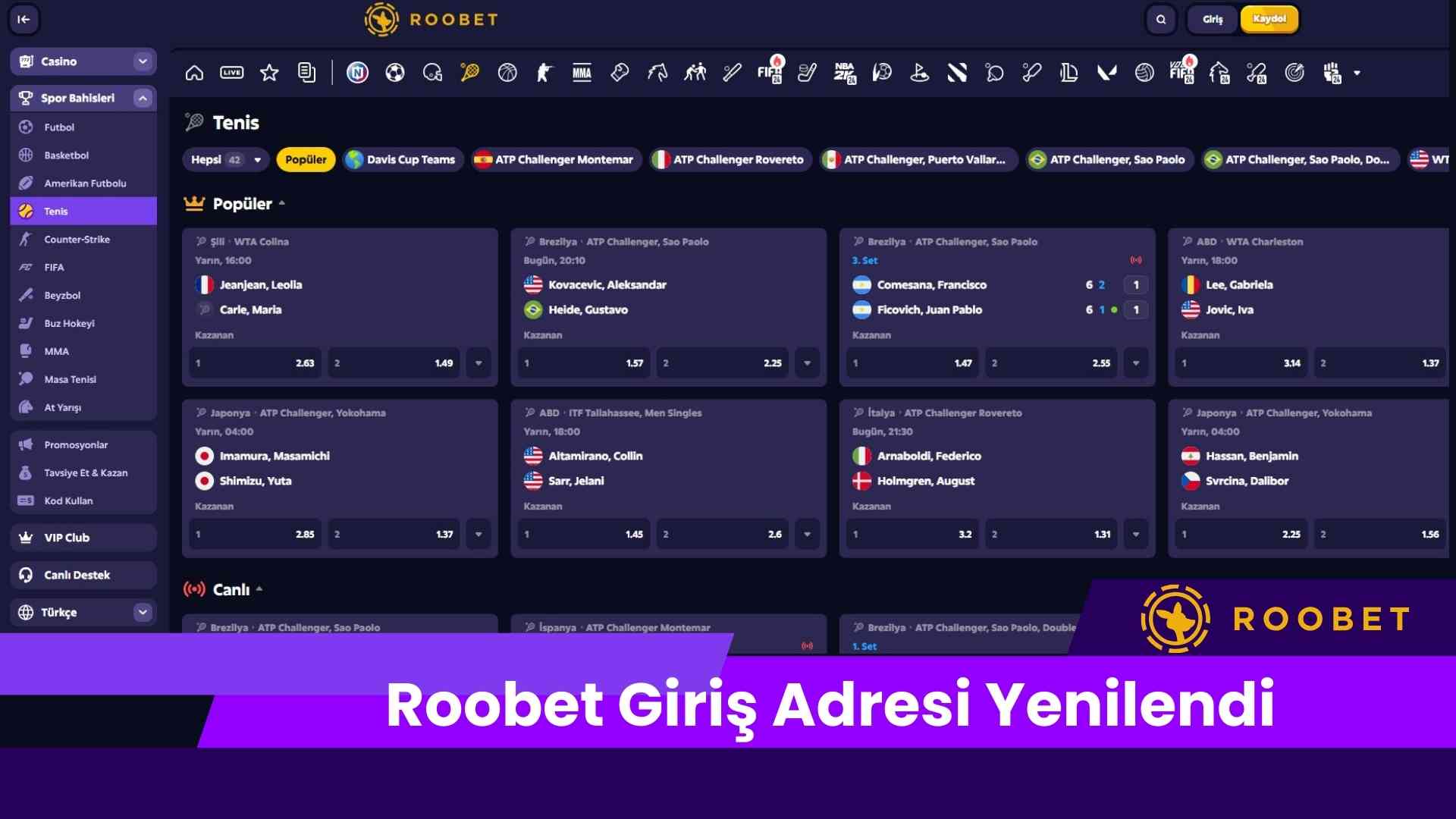Image resolution: width=1456 pixels, height=819 pixels.
Task: Bet on Holmgren, August at odds 1.31
Action: (1051, 535)
